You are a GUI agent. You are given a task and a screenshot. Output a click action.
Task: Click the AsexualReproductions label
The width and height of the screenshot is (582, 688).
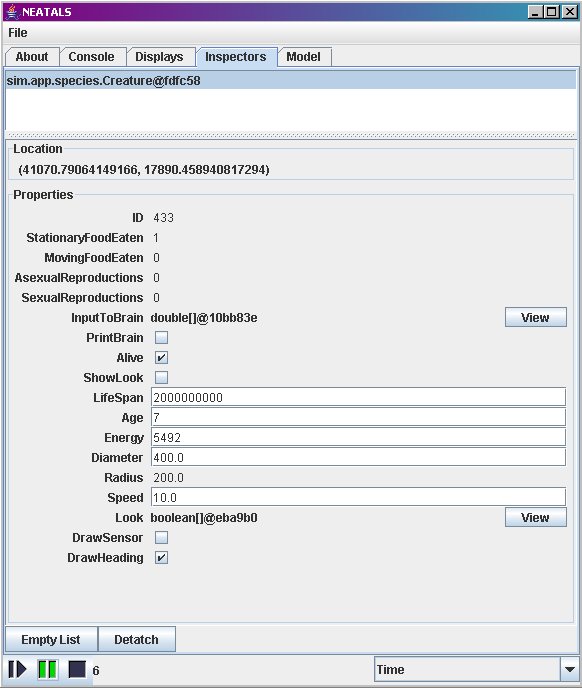coord(79,277)
